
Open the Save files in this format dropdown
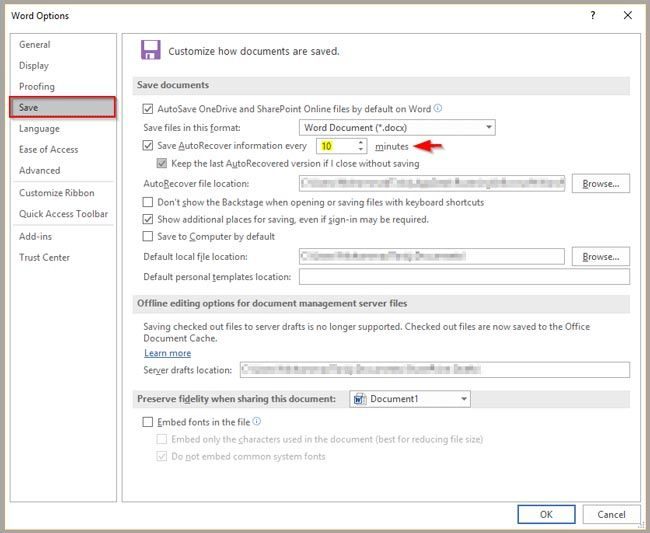397,127
